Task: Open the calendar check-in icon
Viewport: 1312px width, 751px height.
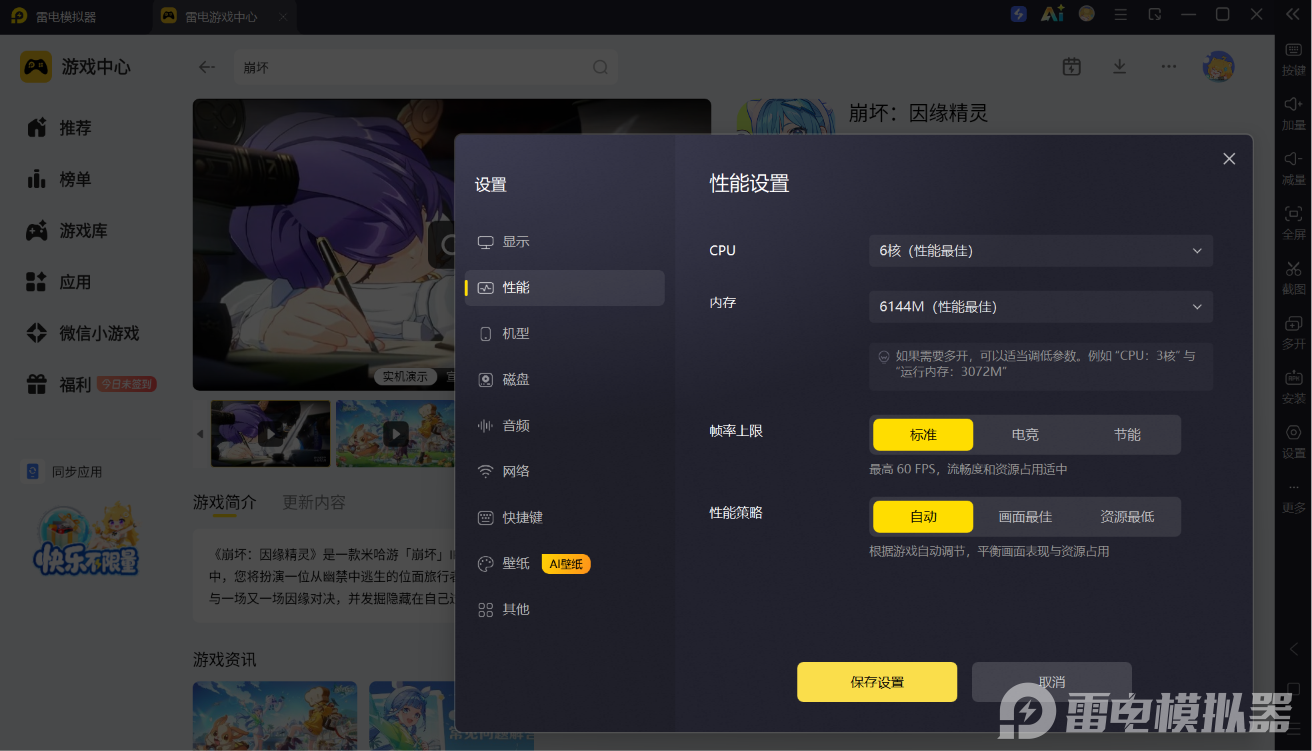Action: coord(1071,66)
